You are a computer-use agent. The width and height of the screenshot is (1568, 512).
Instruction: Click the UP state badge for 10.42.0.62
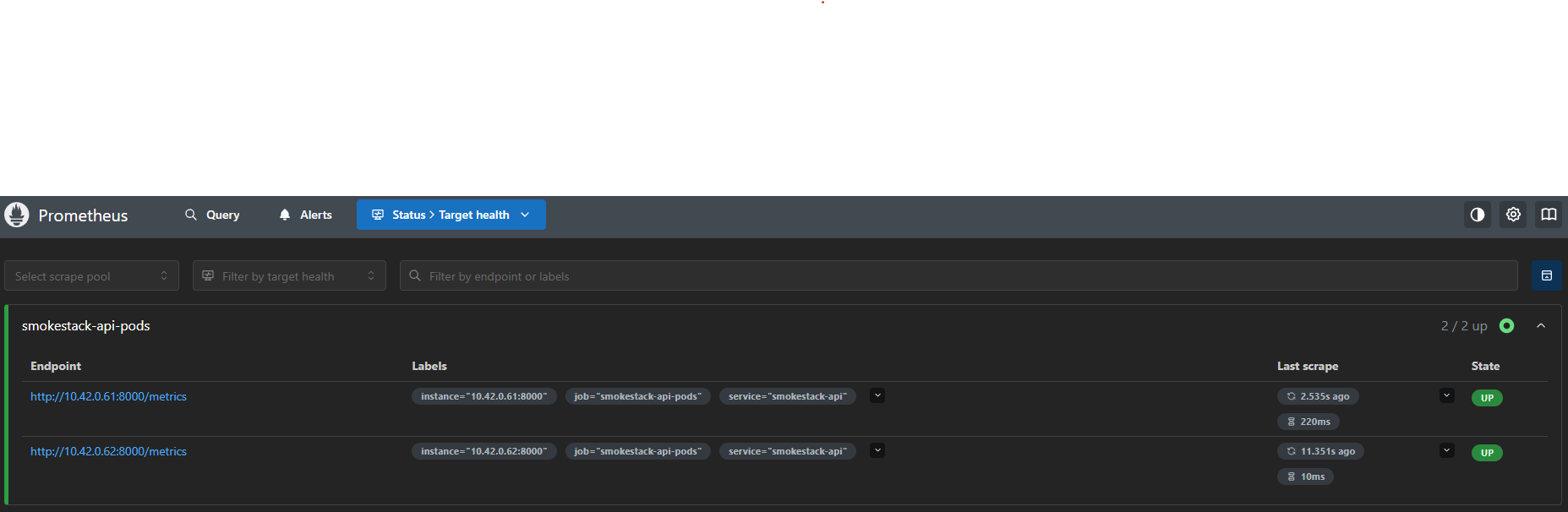1487,453
